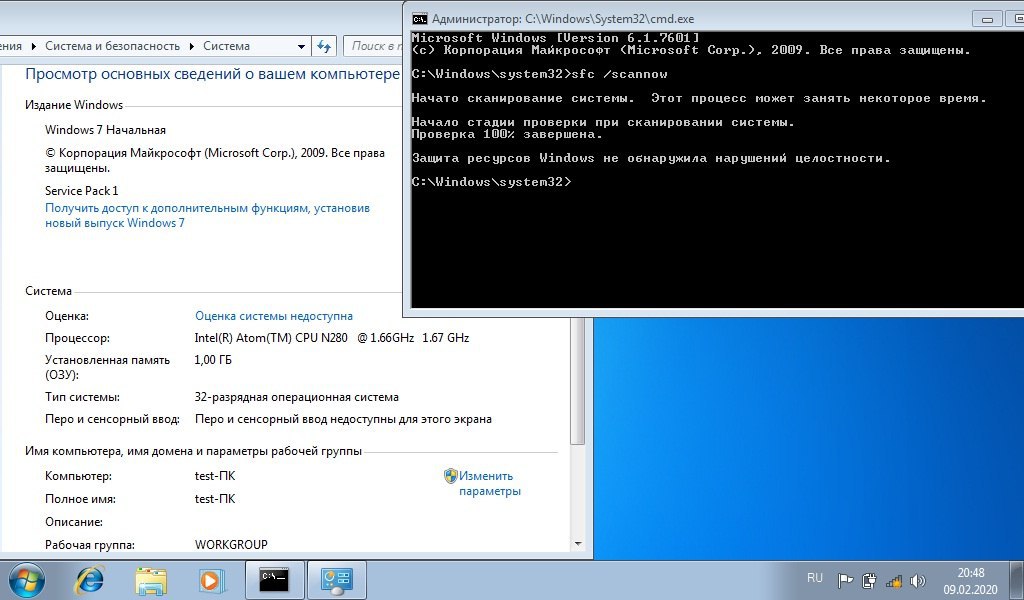Screen dimensions: 1024x600
Task: Expand arrow before 'Система и безопасность' breadcrumb
Action: tap(34, 46)
